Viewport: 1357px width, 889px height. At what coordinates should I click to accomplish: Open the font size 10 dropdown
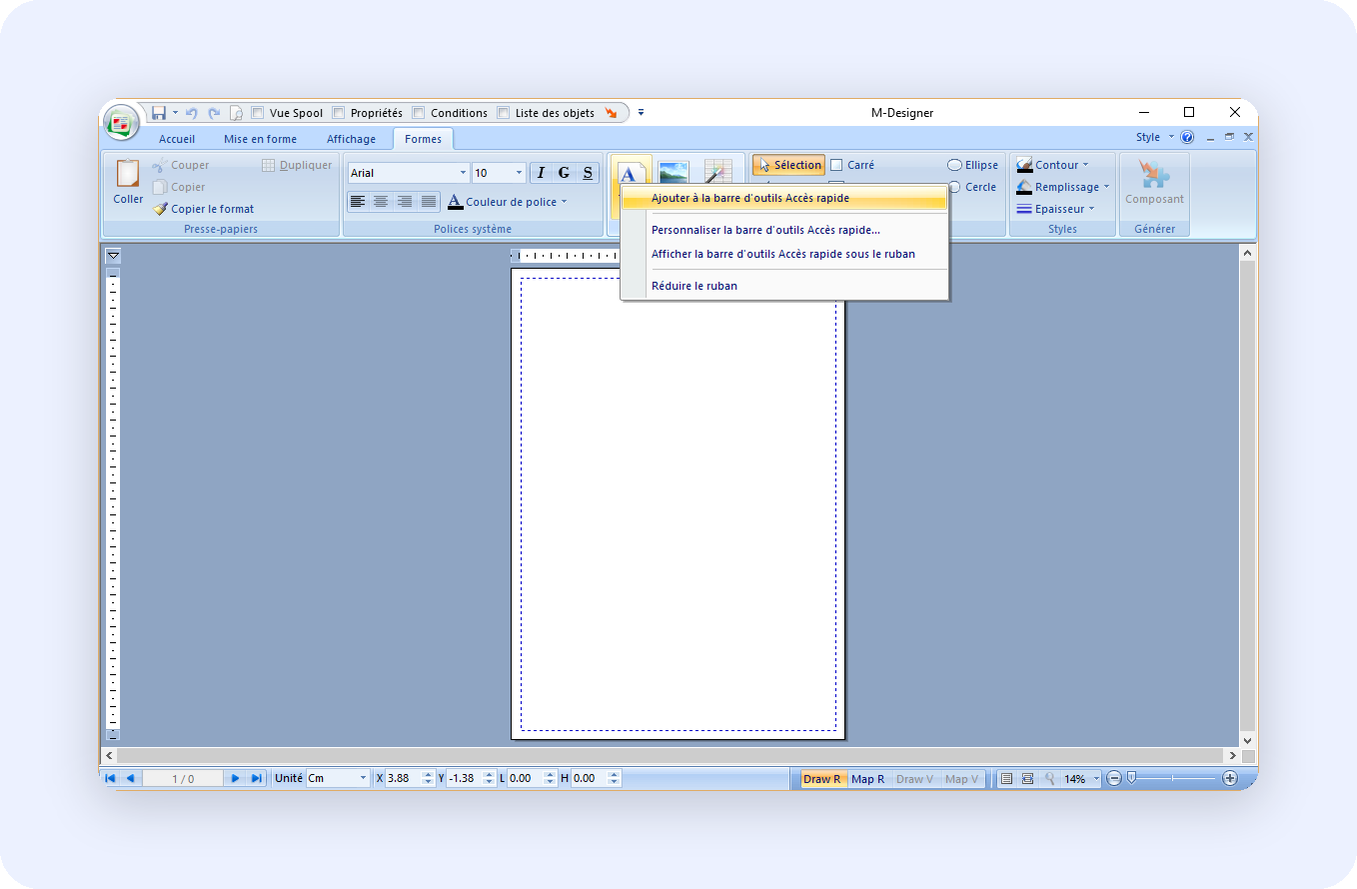pyautogui.click(x=519, y=173)
